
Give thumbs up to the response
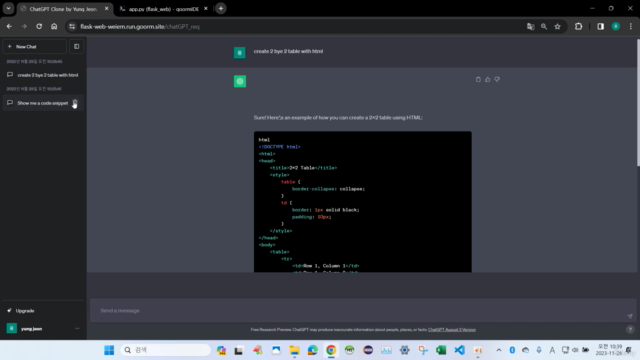coord(487,79)
